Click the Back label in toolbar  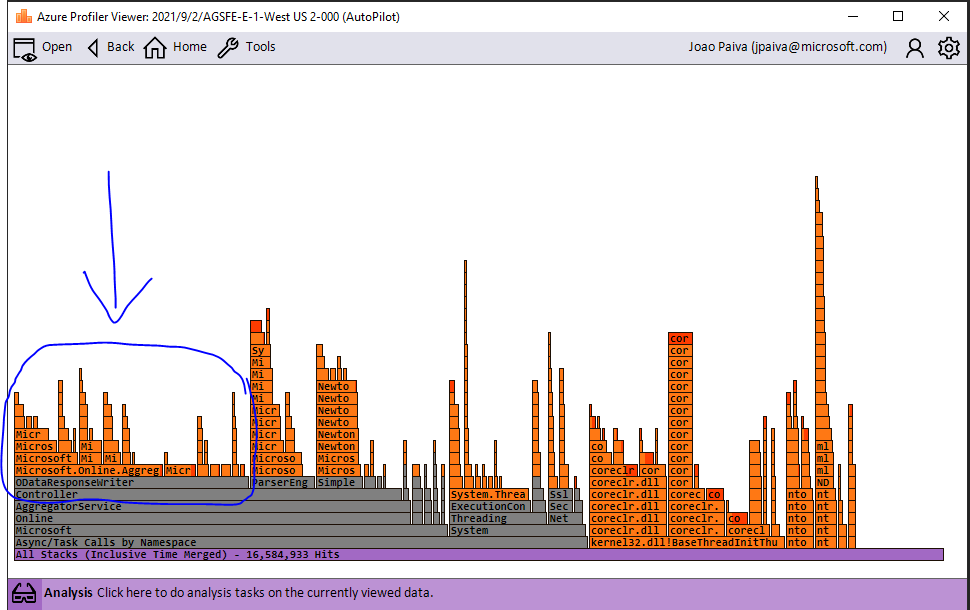point(121,47)
